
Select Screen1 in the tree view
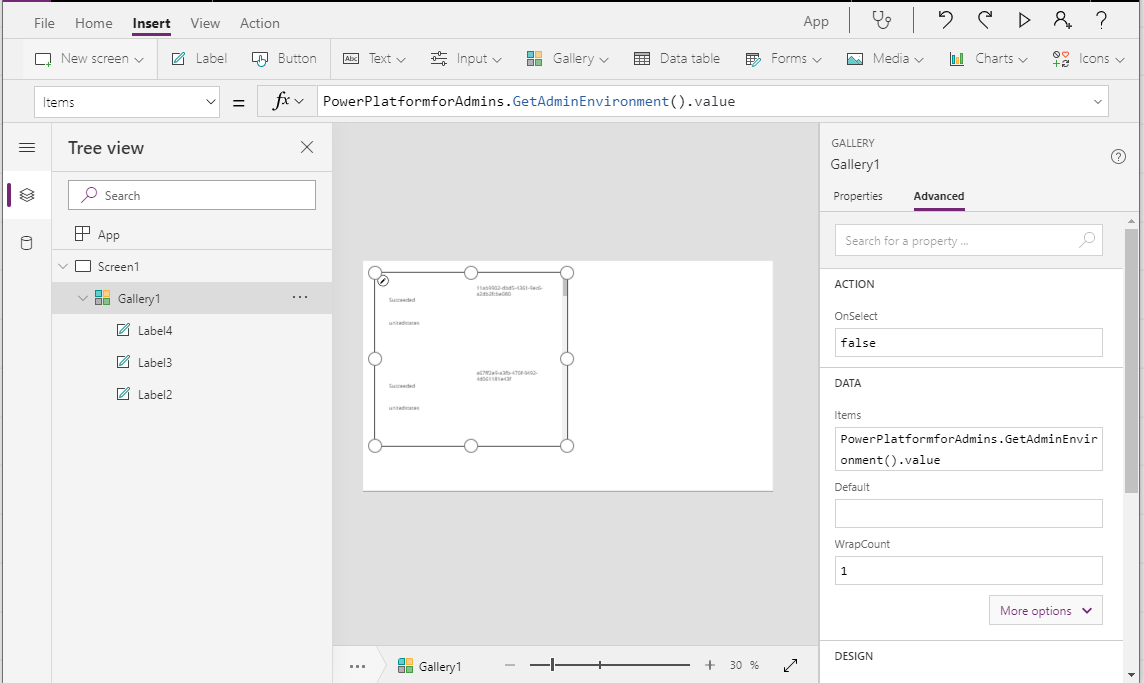193,266
